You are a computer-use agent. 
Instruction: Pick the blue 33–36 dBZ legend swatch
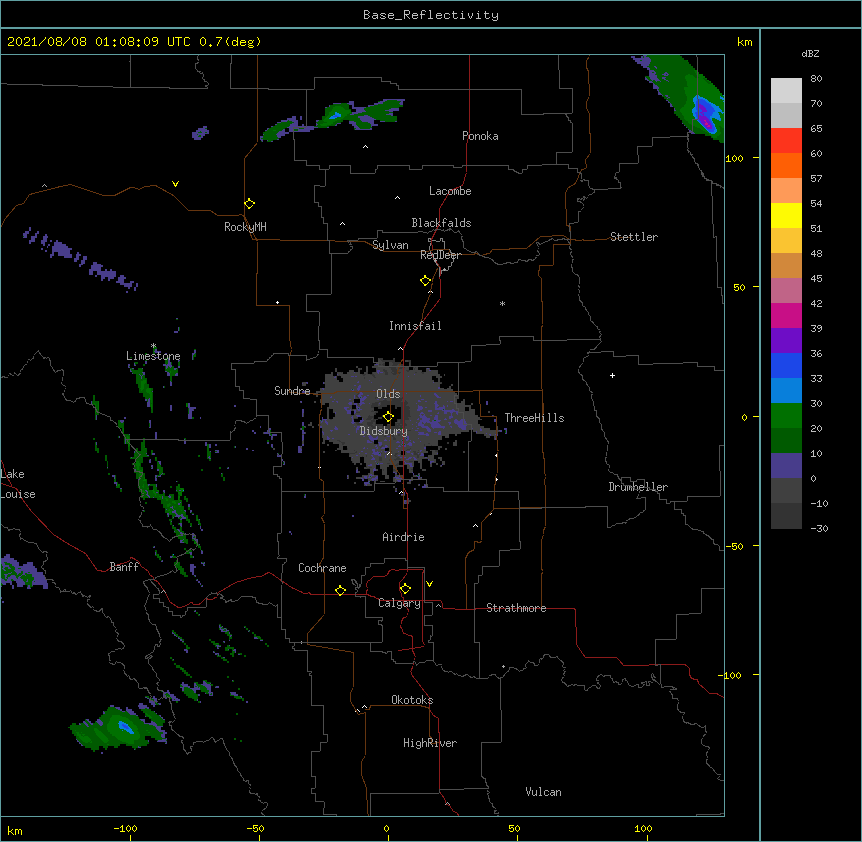[x=786, y=366]
